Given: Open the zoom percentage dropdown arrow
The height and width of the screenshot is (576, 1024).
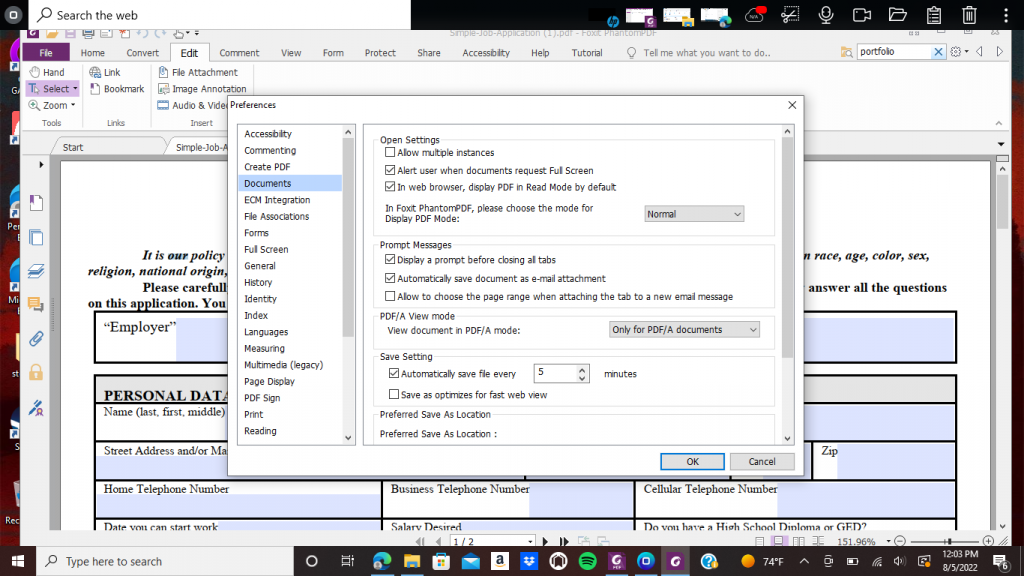Looking at the screenshot, I should [888, 541].
